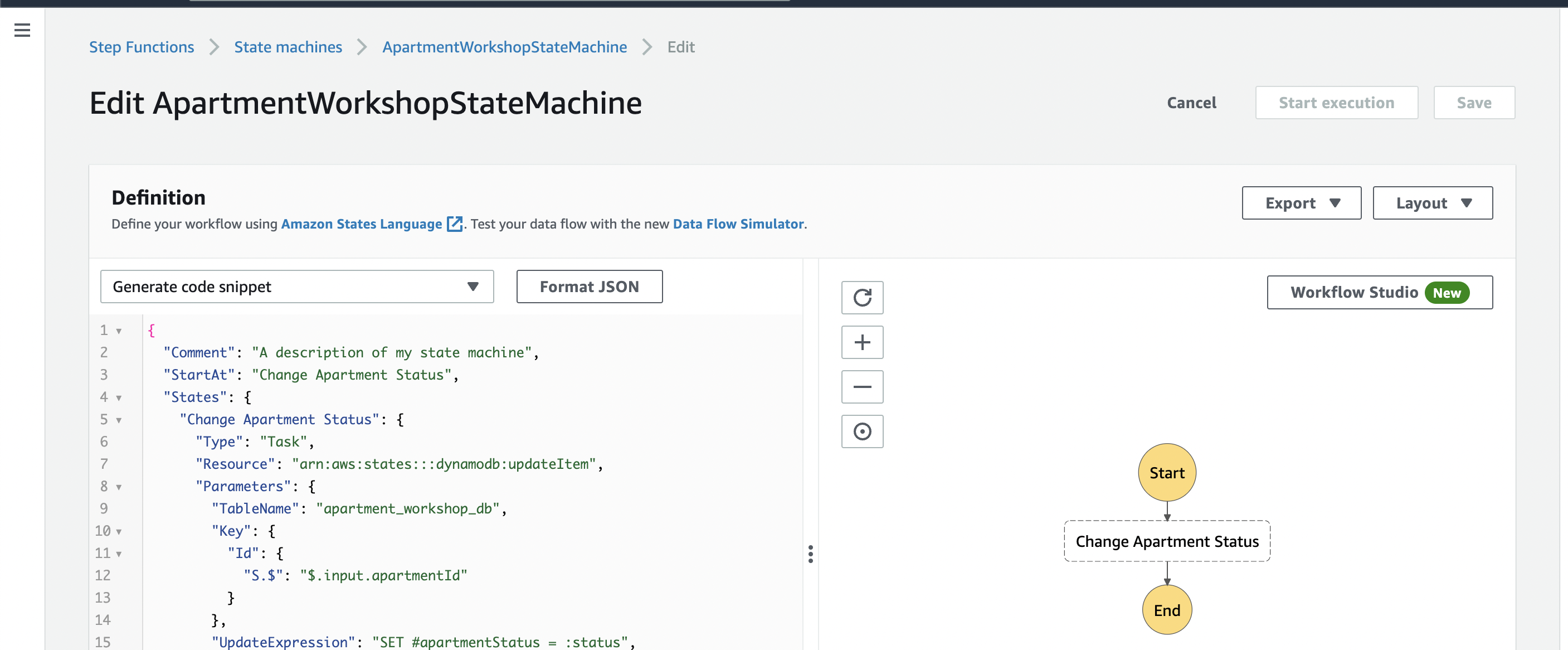1568x650 pixels.
Task: Collapse the Parameters block on line 8
Action: click(119, 487)
